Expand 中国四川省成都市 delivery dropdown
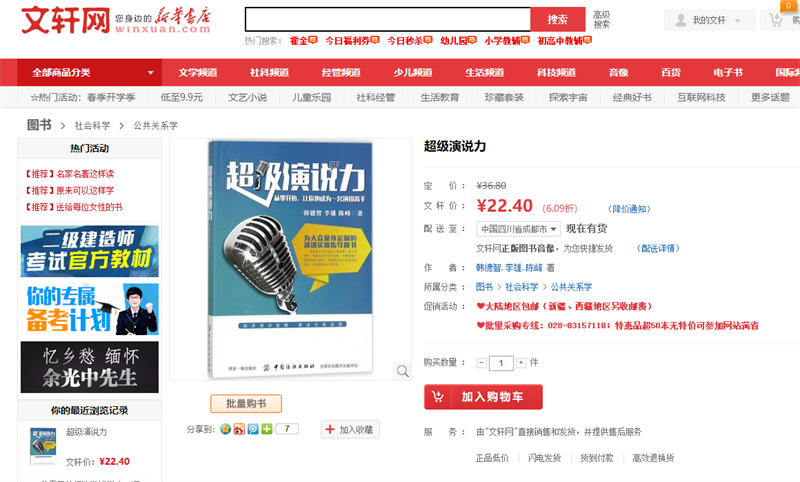Screen dimensions: 800x482 coord(518,229)
